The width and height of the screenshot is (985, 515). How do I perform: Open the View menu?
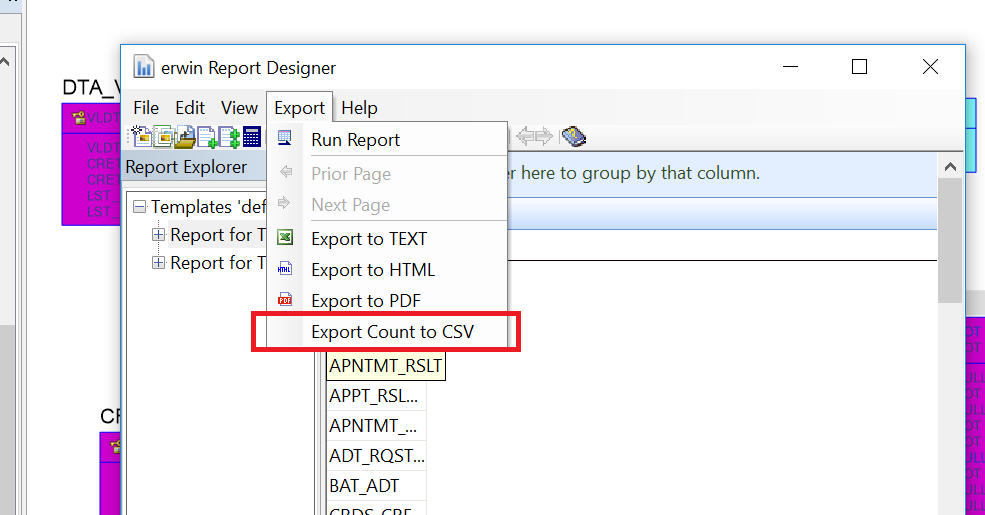click(x=239, y=108)
